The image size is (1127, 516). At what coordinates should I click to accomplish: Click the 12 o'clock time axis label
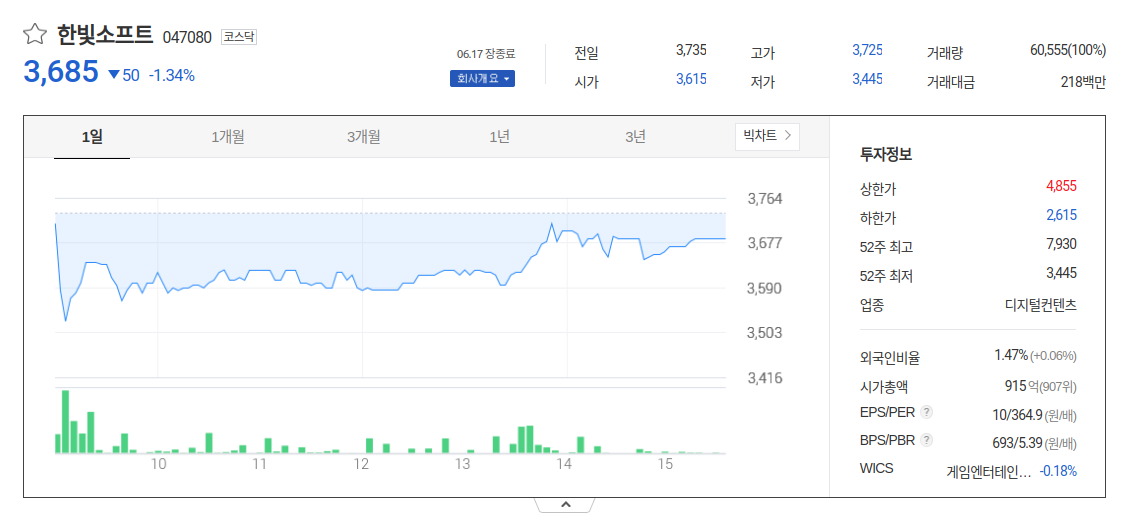click(361, 465)
